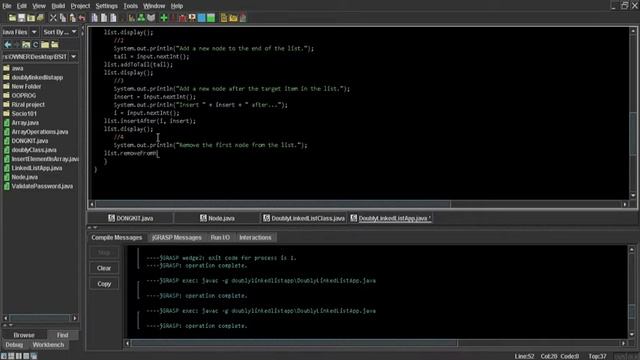Open the File menu
Viewport: 640px width, 360px height.
pos(7,6)
